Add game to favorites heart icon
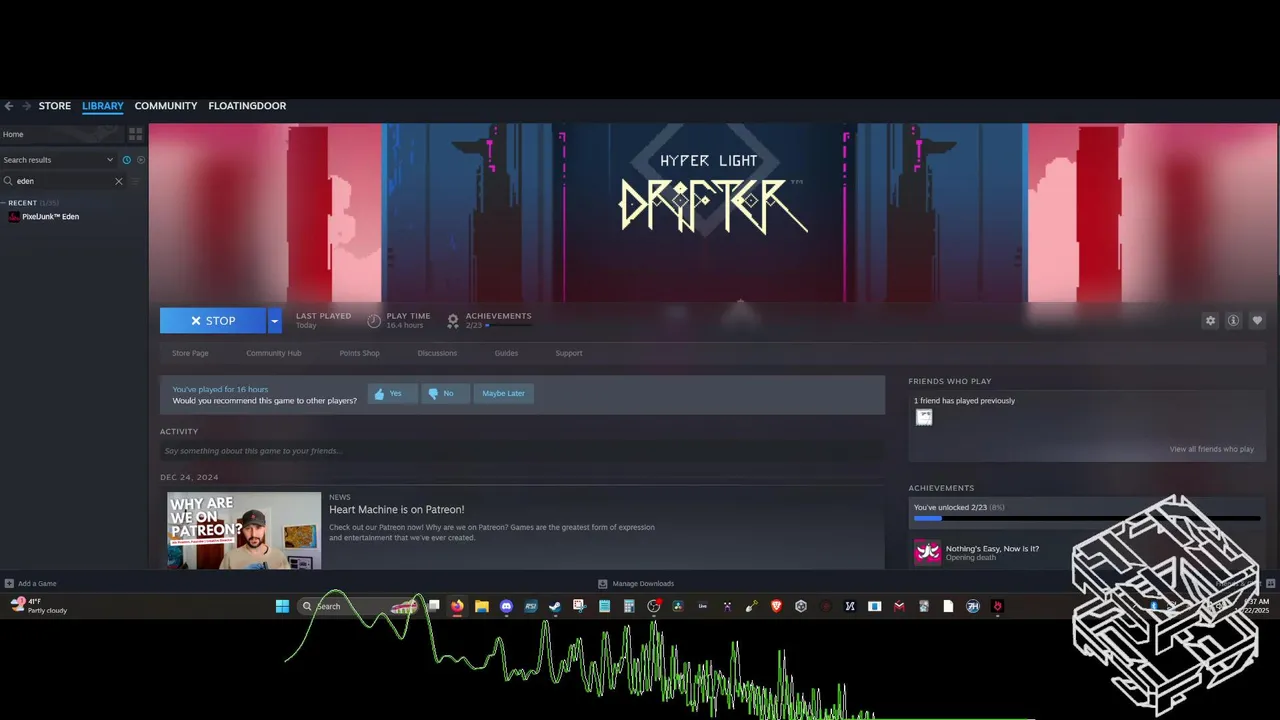 [x=1257, y=321]
